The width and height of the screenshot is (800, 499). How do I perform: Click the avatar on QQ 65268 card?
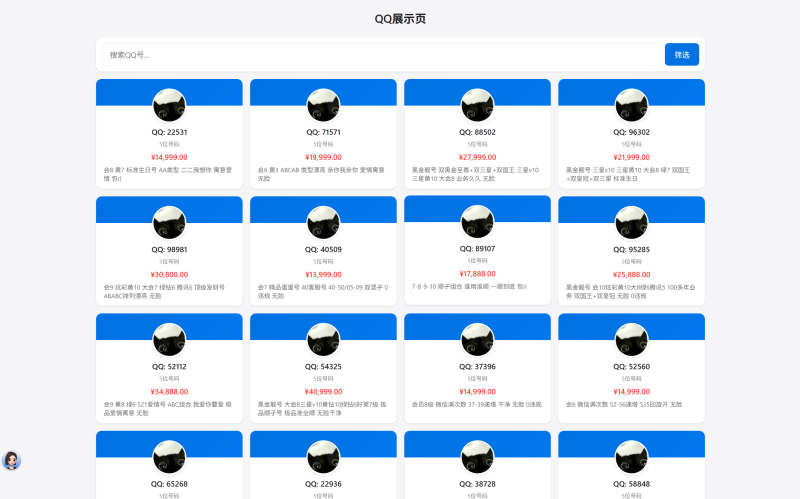coord(169,457)
